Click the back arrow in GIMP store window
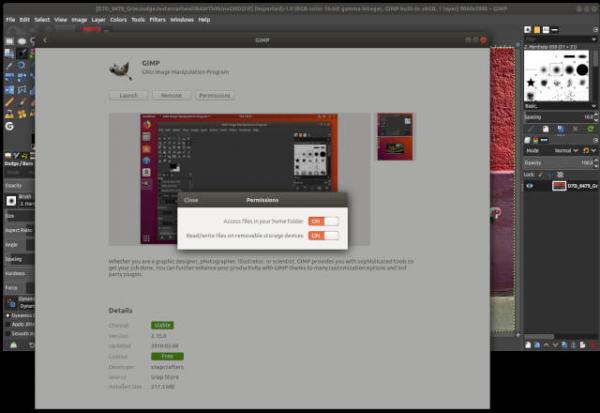 click(x=45, y=40)
